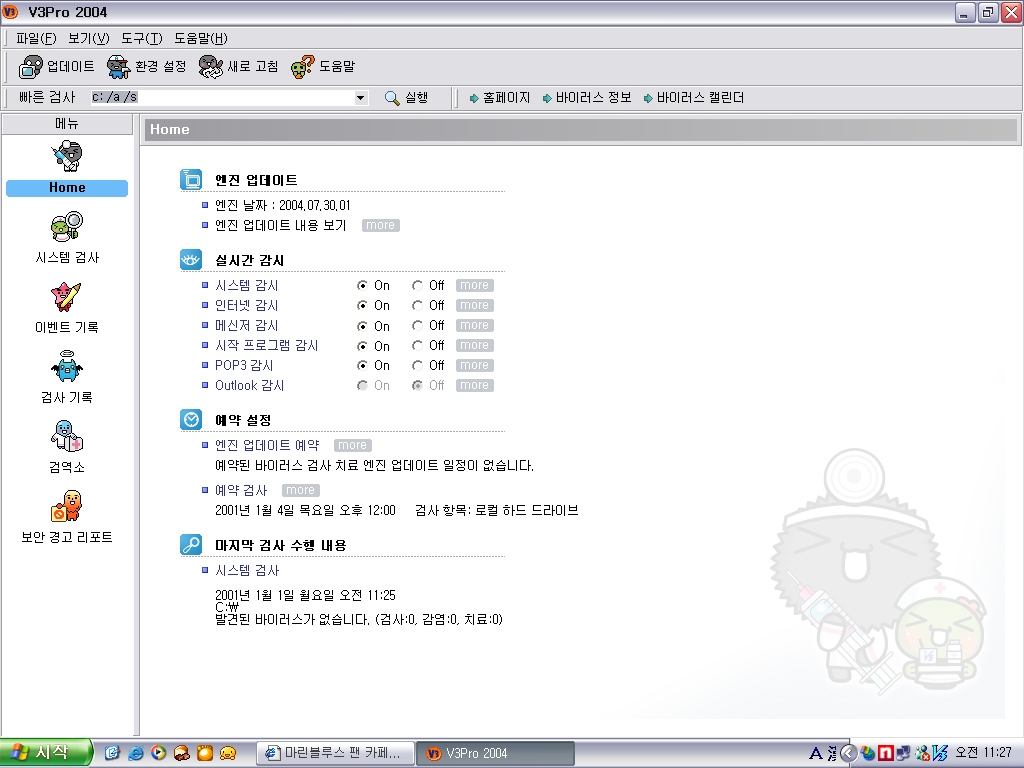Select the Home sidebar icon
Viewport: 1024px width, 768px height.
click(x=67, y=156)
